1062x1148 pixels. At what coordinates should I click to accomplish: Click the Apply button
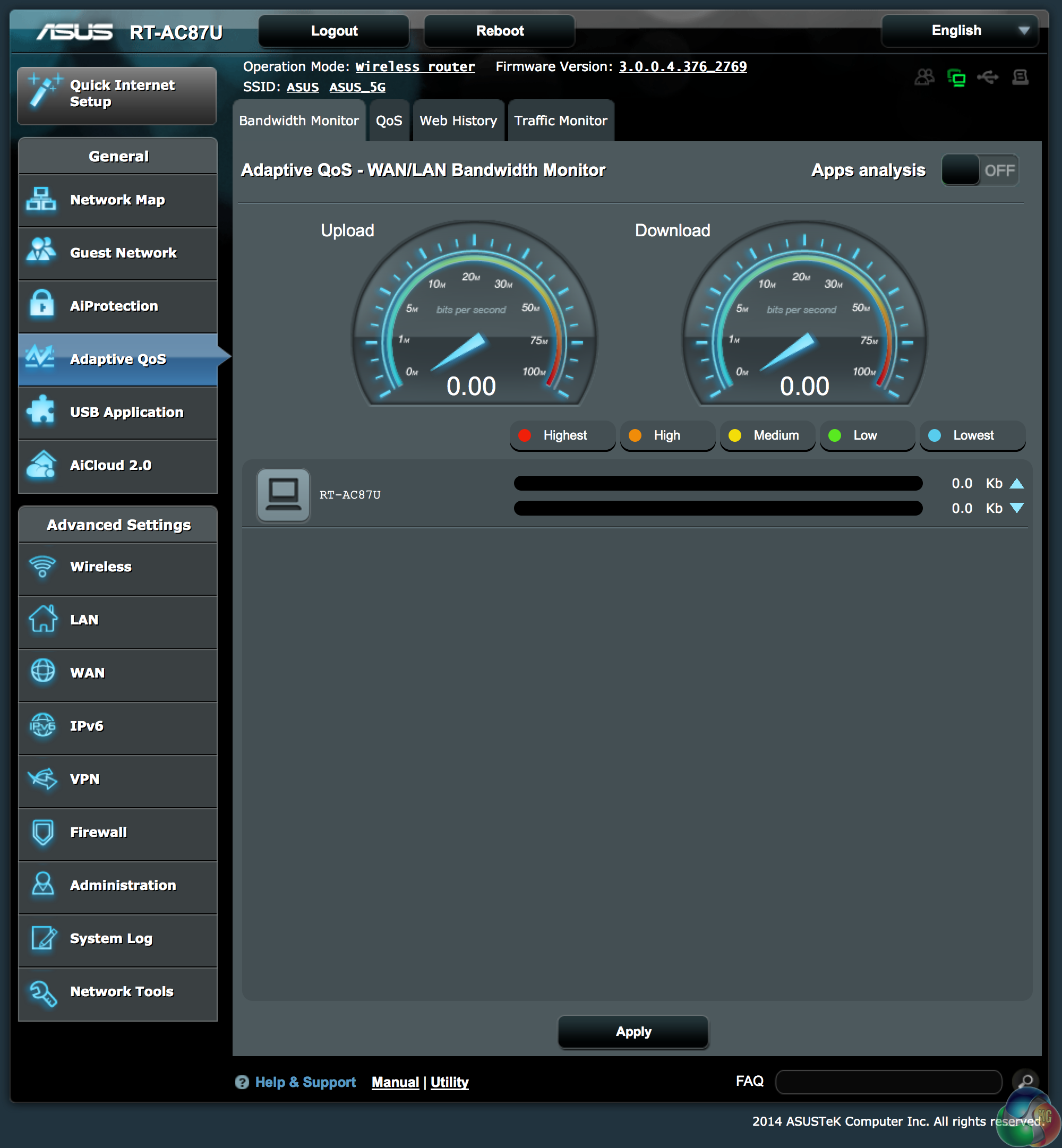[x=633, y=1031]
